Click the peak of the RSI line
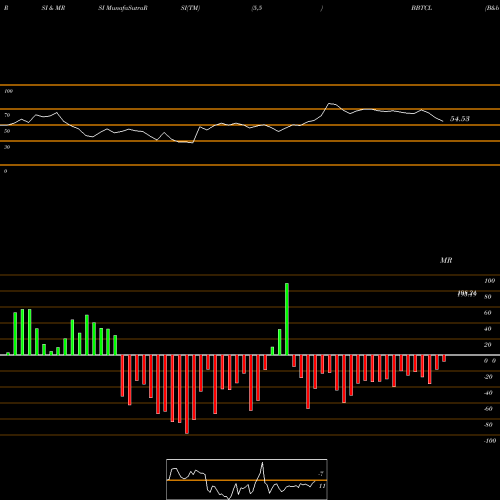The width and height of the screenshot is (500, 500). 330,104
